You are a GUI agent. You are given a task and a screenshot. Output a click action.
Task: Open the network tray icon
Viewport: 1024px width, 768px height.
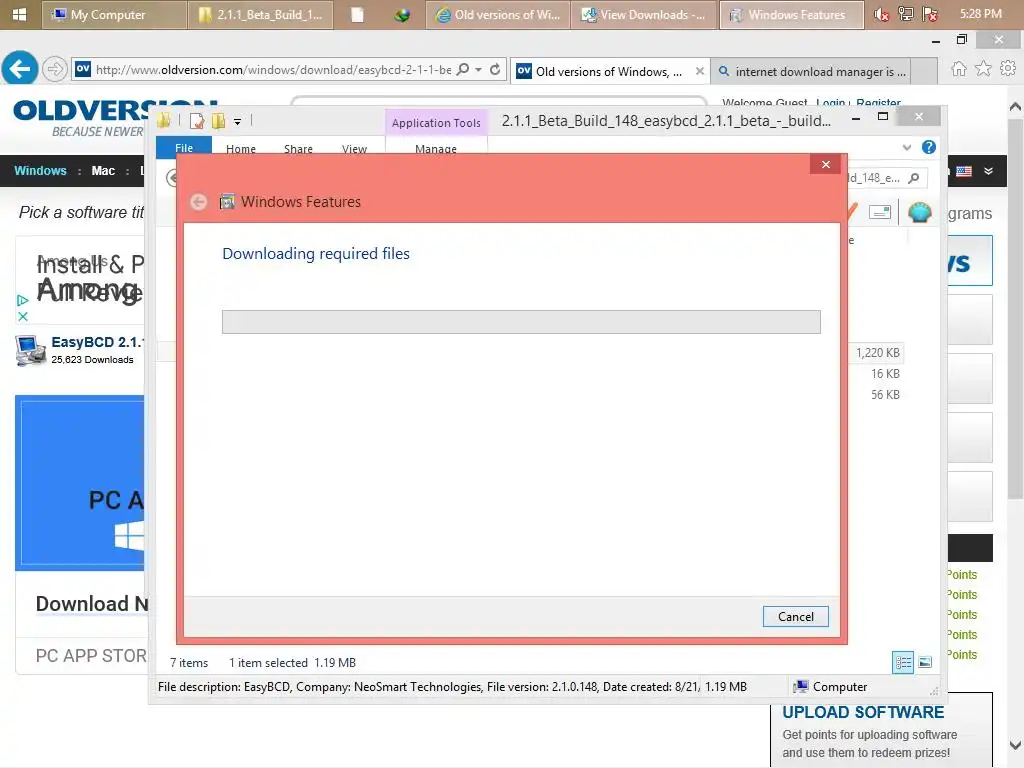906,14
